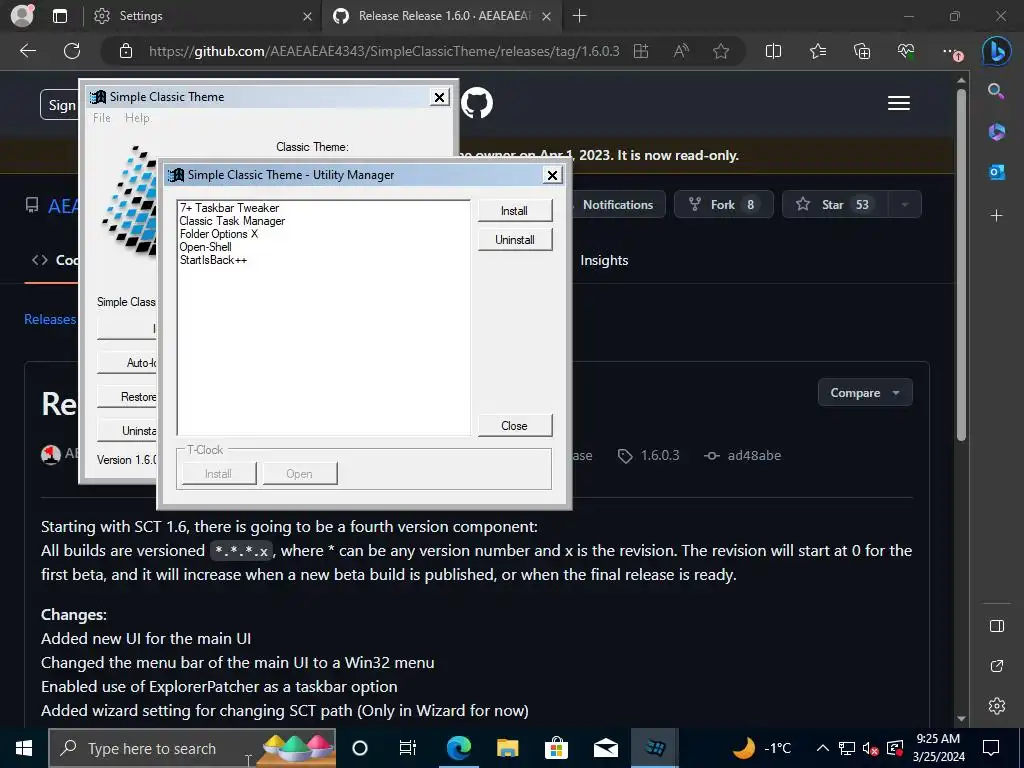Image resolution: width=1024 pixels, height=768 pixels.
Task: Open GitHub hamburger navigation menu
Action: pos(899,103)
